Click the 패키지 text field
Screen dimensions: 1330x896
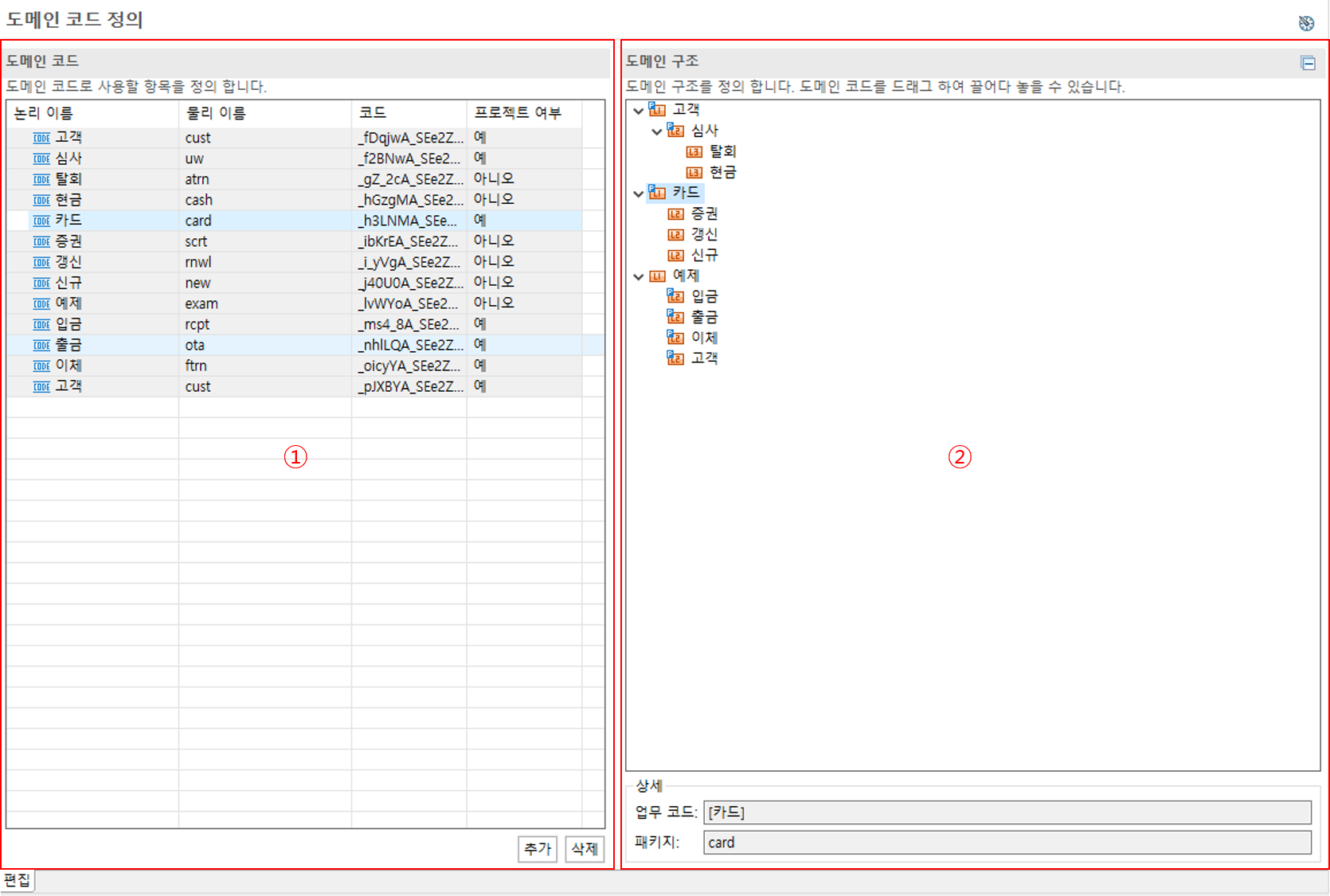(1007, 843)
